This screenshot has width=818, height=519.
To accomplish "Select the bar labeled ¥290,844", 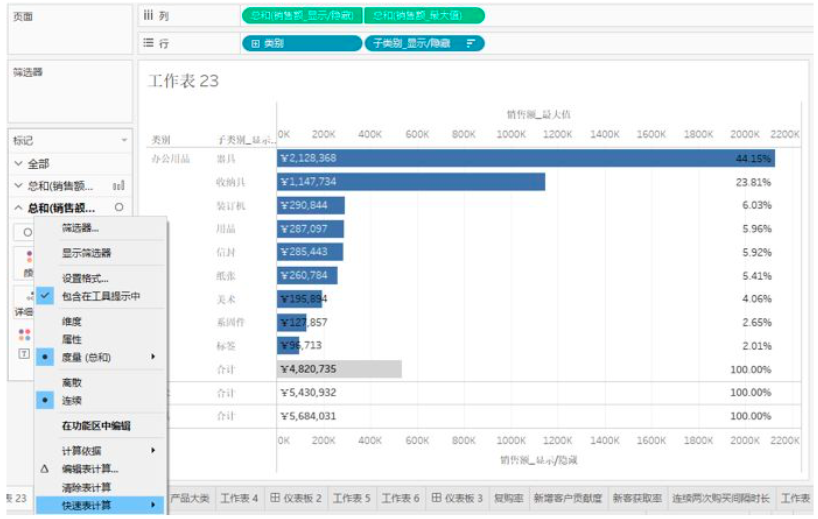I will pyautogui.click(x=311, y=205).
